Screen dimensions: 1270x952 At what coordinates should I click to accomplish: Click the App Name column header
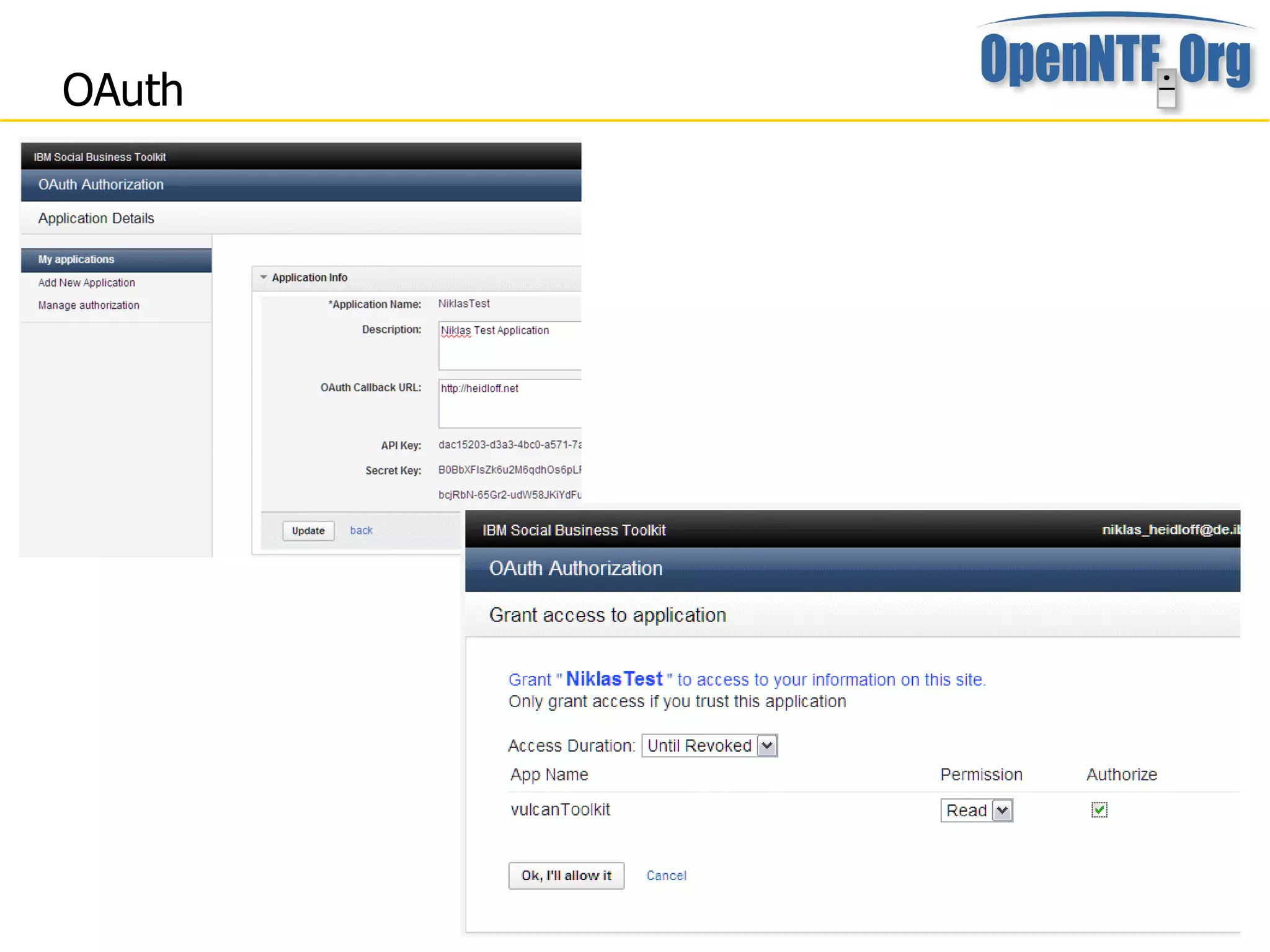[549, 775]
